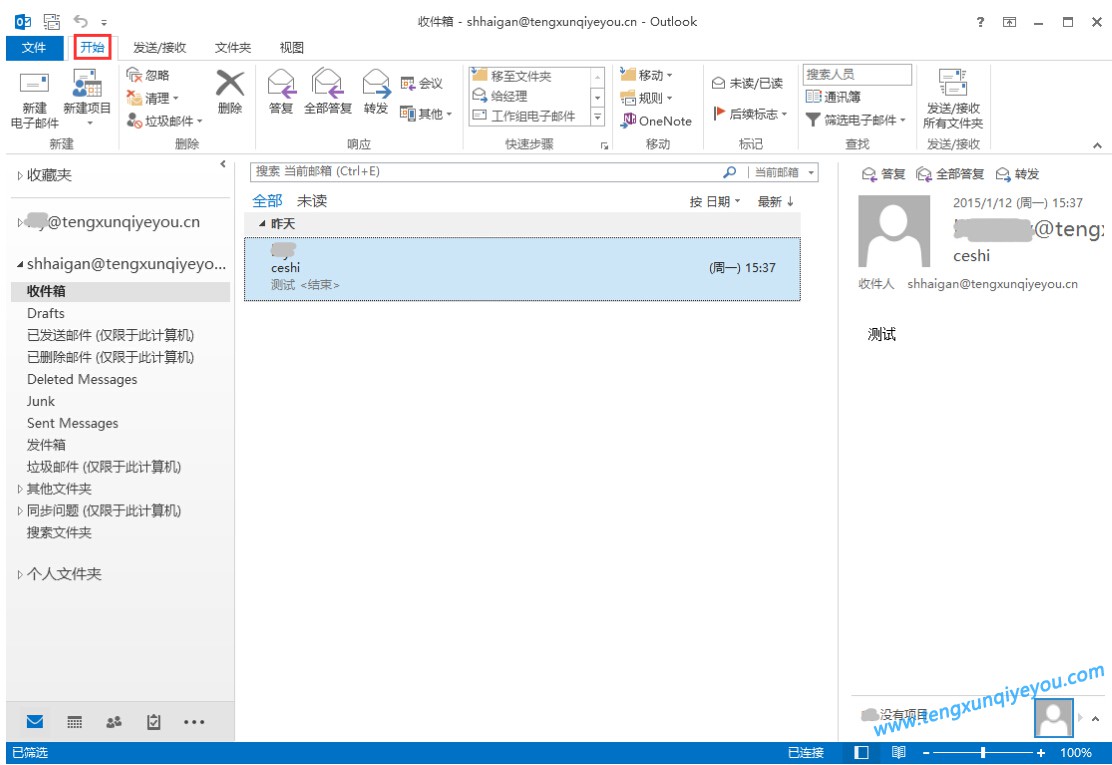Collapse the ribbon with the up chevron

coord(1097,145)
